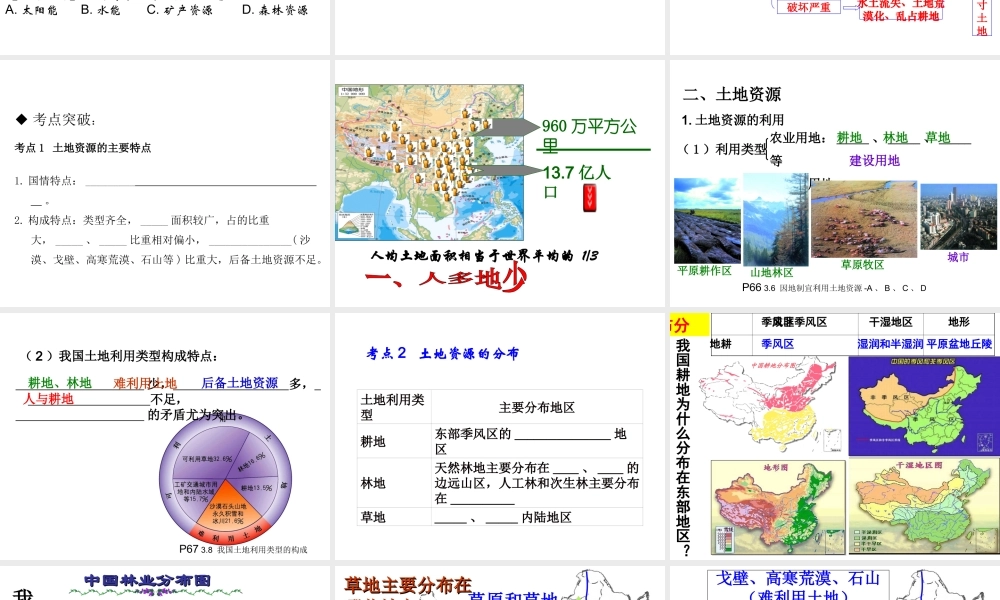Click the heading 二、土地资源
Screen dimensions: 1000x600
[x=732, y=94]
